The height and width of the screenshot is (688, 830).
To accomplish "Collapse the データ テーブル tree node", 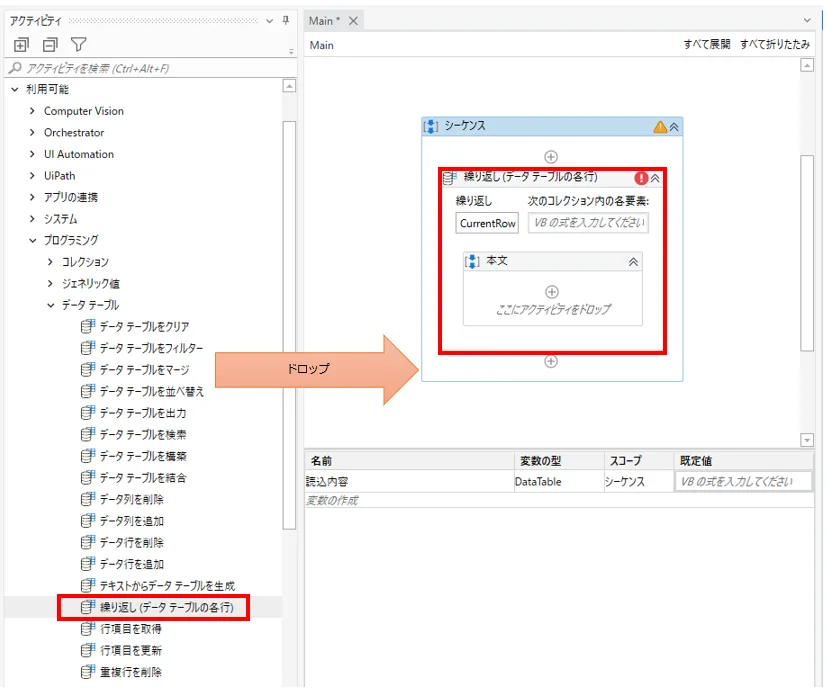I will (51, 305).
